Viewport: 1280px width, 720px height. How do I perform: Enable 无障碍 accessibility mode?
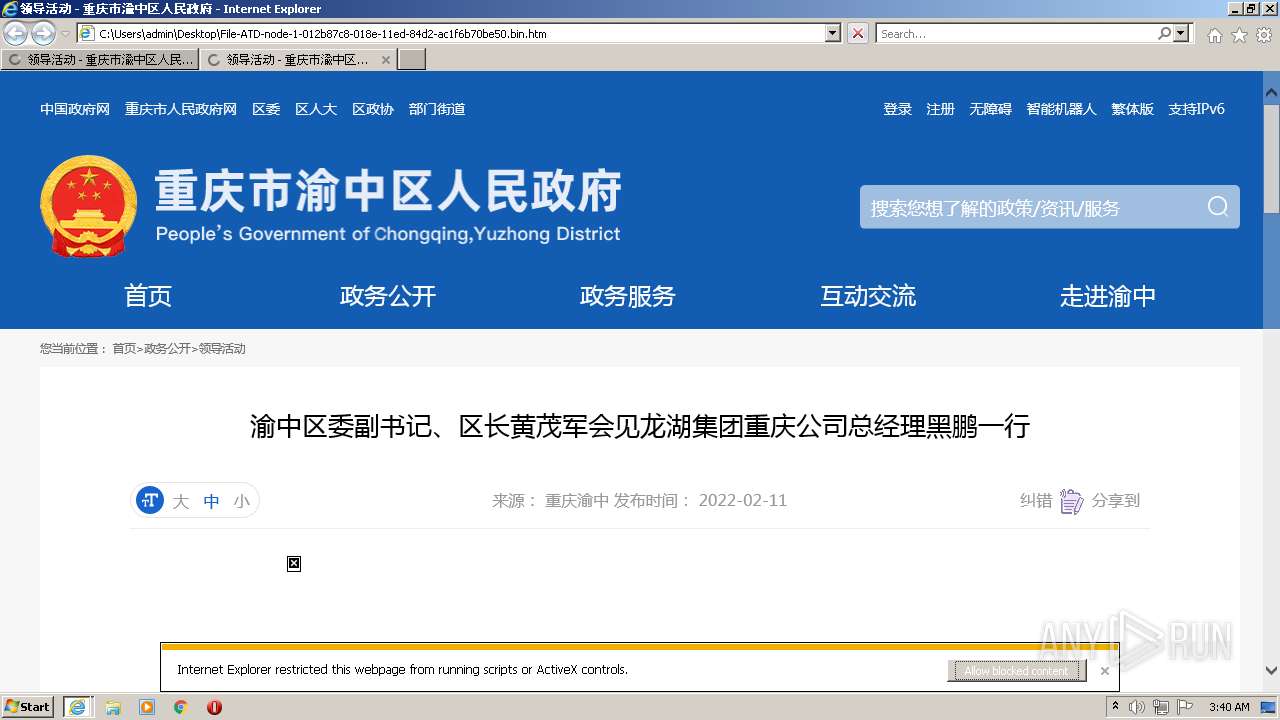pyautogui.click(x=990, y=109)
